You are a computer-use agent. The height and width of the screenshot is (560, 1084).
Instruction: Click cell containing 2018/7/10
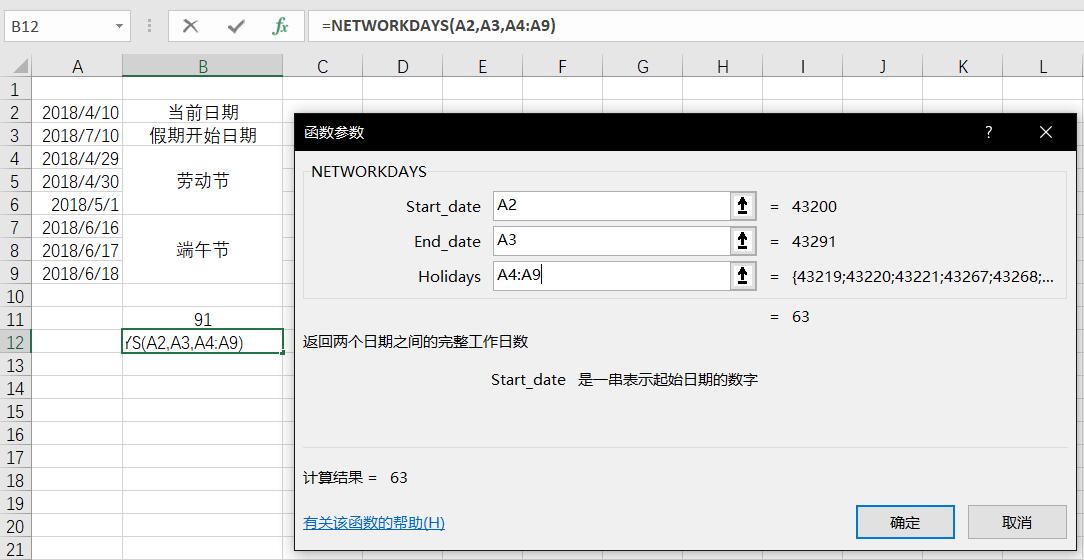click(77, 135)
